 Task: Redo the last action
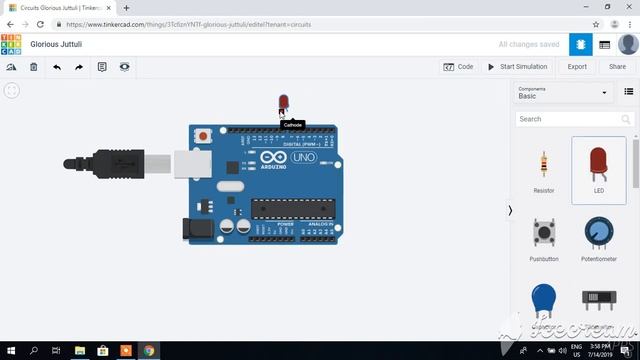point(79,67)
